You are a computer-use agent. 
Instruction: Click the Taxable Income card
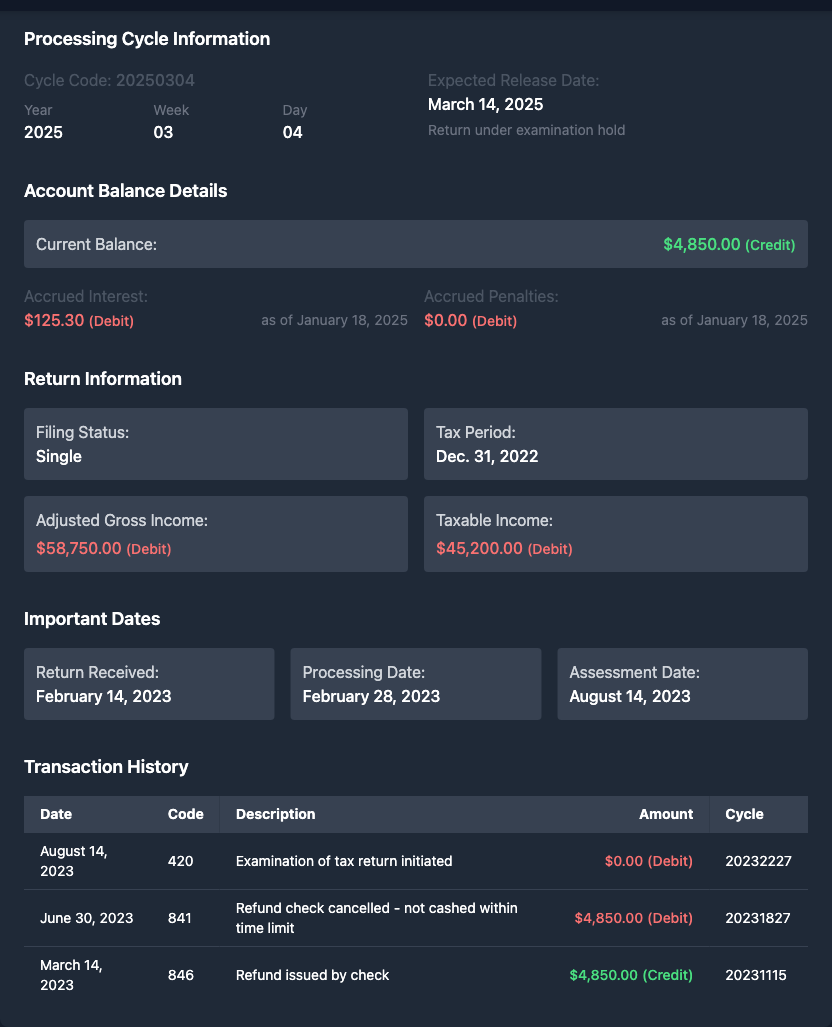pyautogui.click(x=615, y=534)
